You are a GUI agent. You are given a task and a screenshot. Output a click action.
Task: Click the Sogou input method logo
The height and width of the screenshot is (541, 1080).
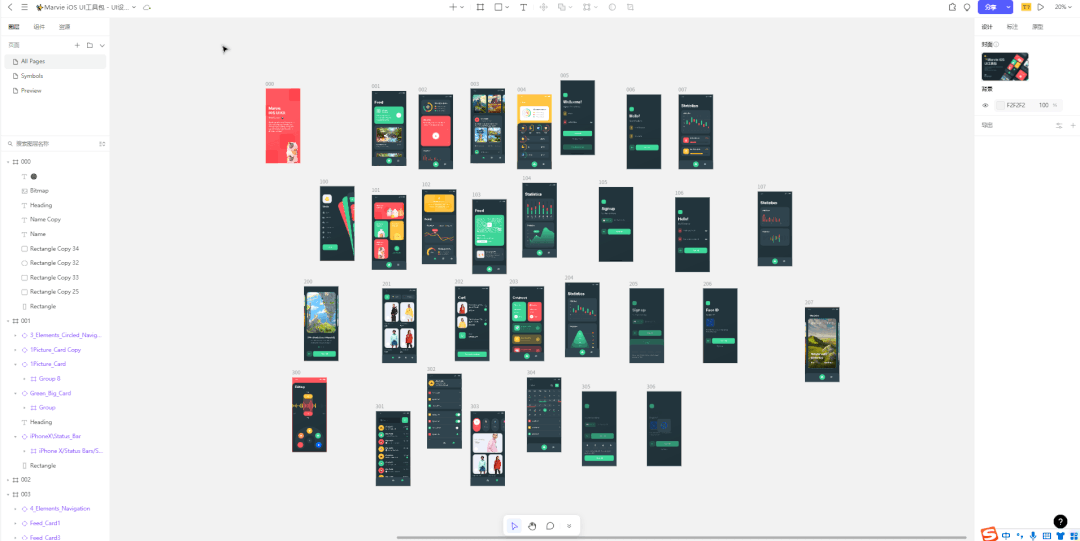pos(989,535)
